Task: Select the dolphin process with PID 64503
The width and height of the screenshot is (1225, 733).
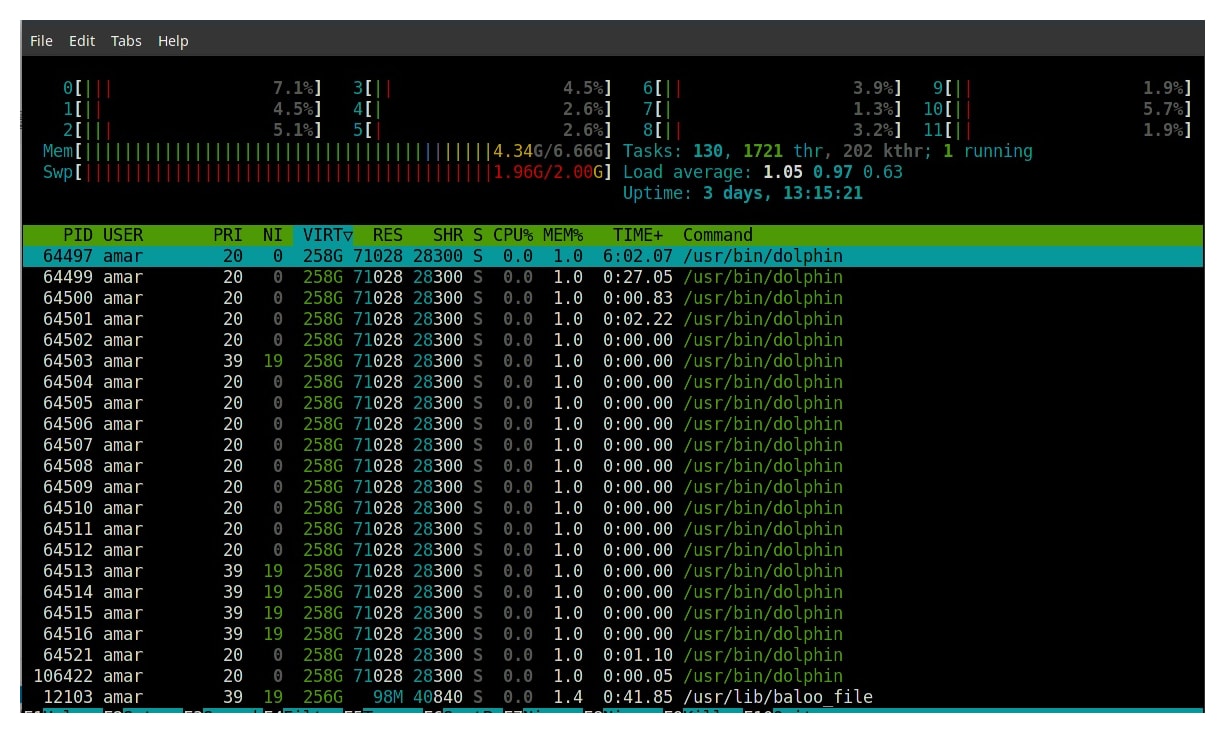Action: 613,361
